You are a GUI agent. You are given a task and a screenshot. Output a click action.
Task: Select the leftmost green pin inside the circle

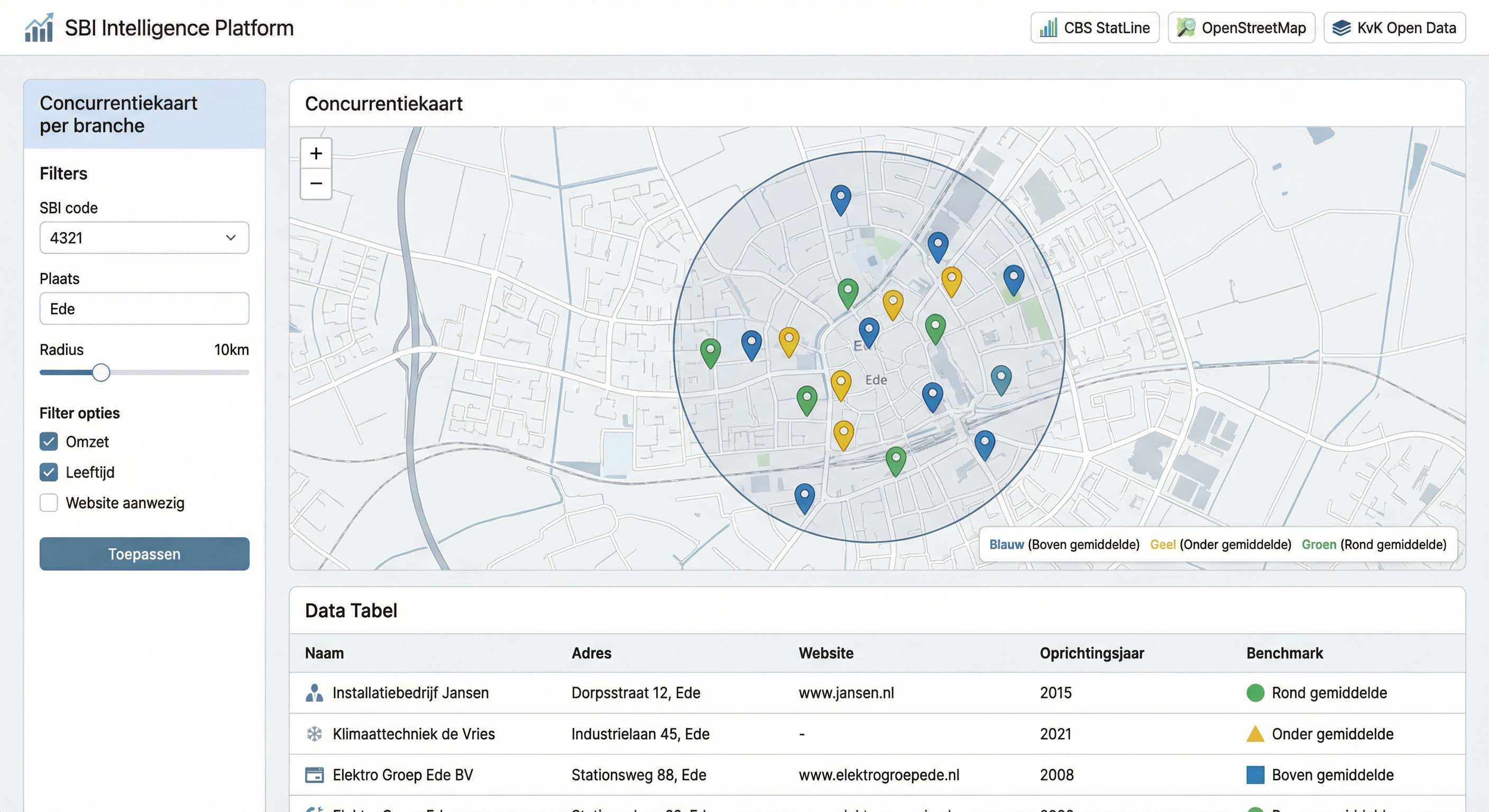pyautogui.click(x=710, y=353)
